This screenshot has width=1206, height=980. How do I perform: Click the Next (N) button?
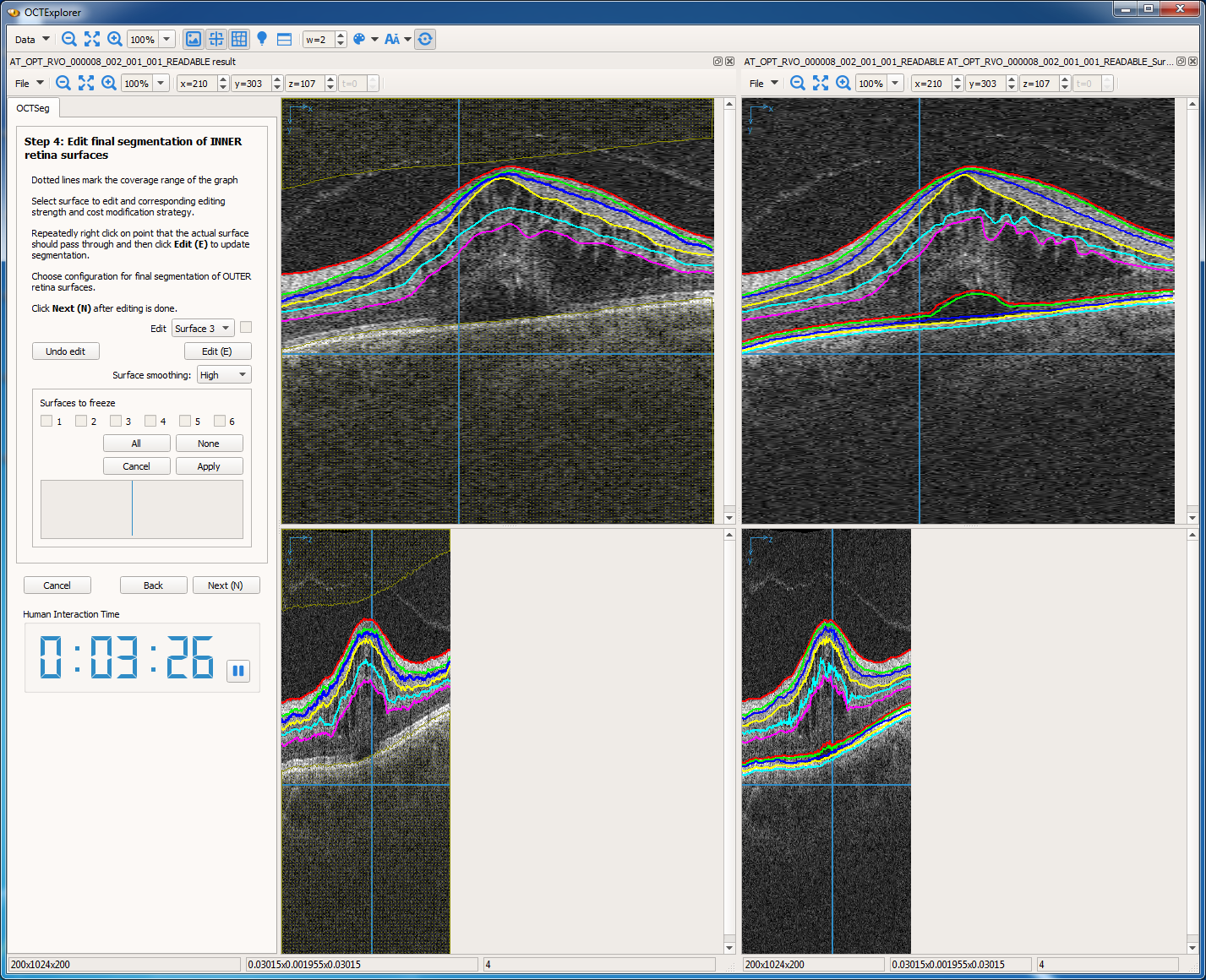(226, 585)
